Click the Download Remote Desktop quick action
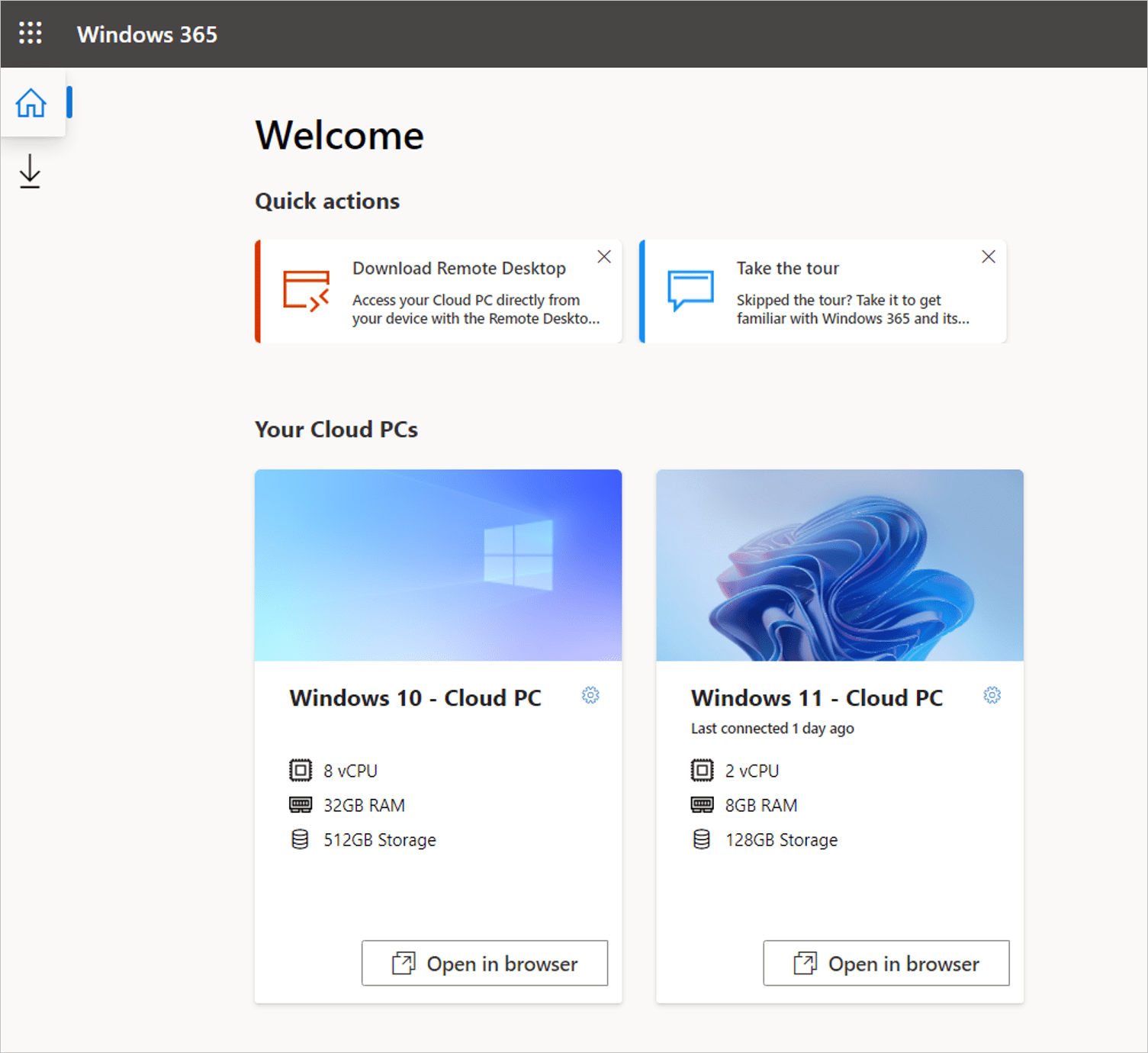Viewport: 1148px width, 1053px height. coord(458,268)
